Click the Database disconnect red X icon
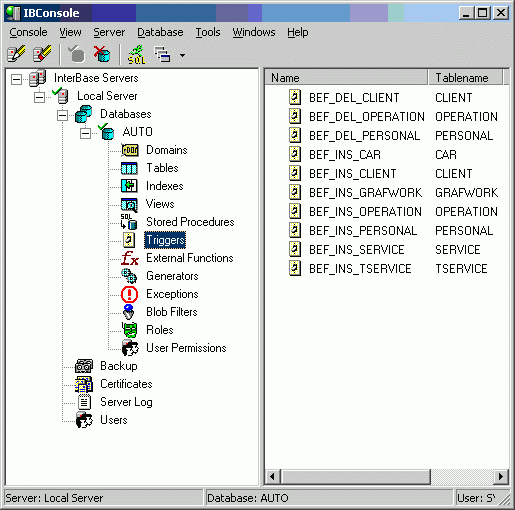Screen dimensions: 515x510 tap(102, 54)
